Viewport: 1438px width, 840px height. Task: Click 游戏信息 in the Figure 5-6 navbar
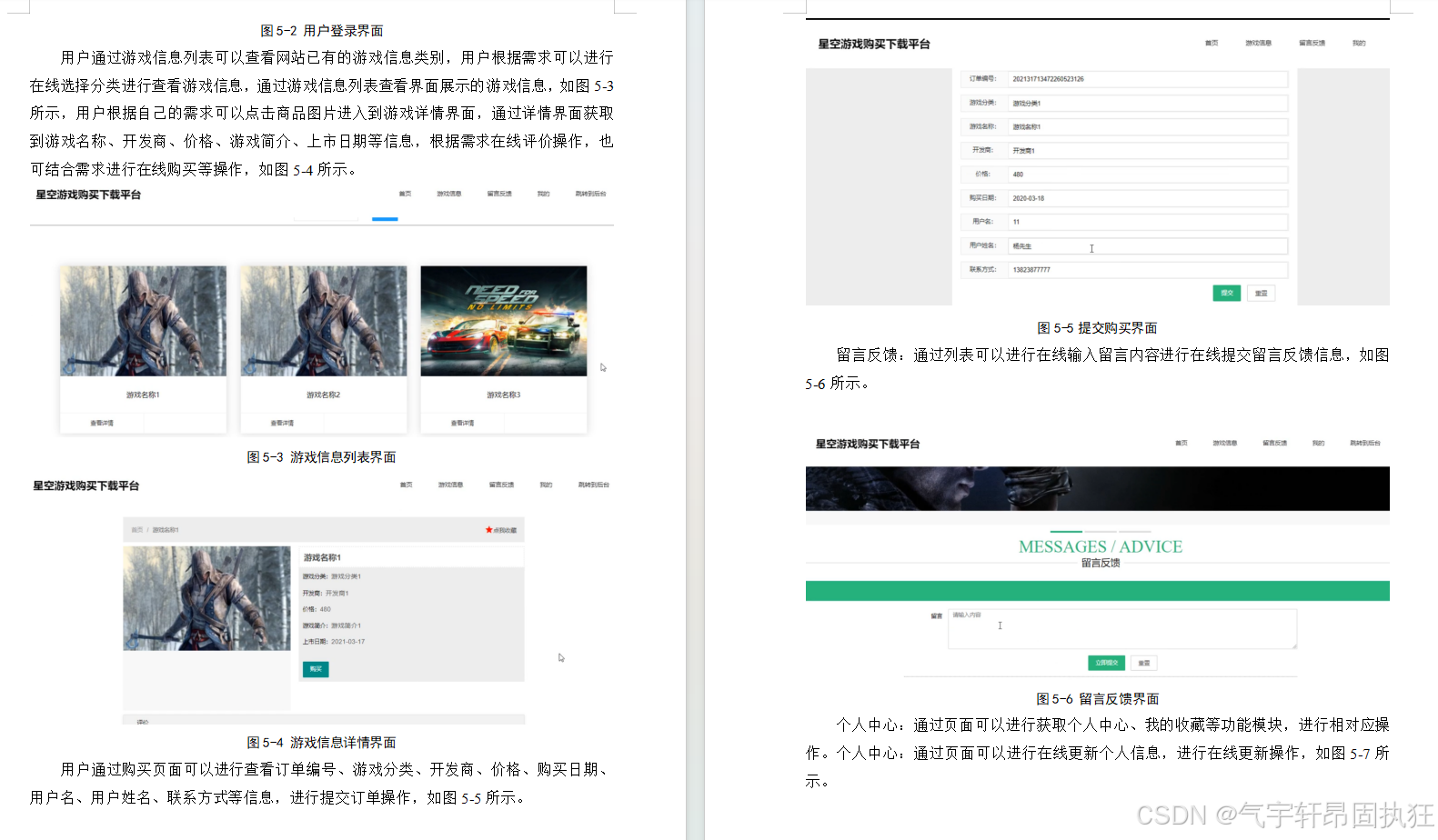1225,443
